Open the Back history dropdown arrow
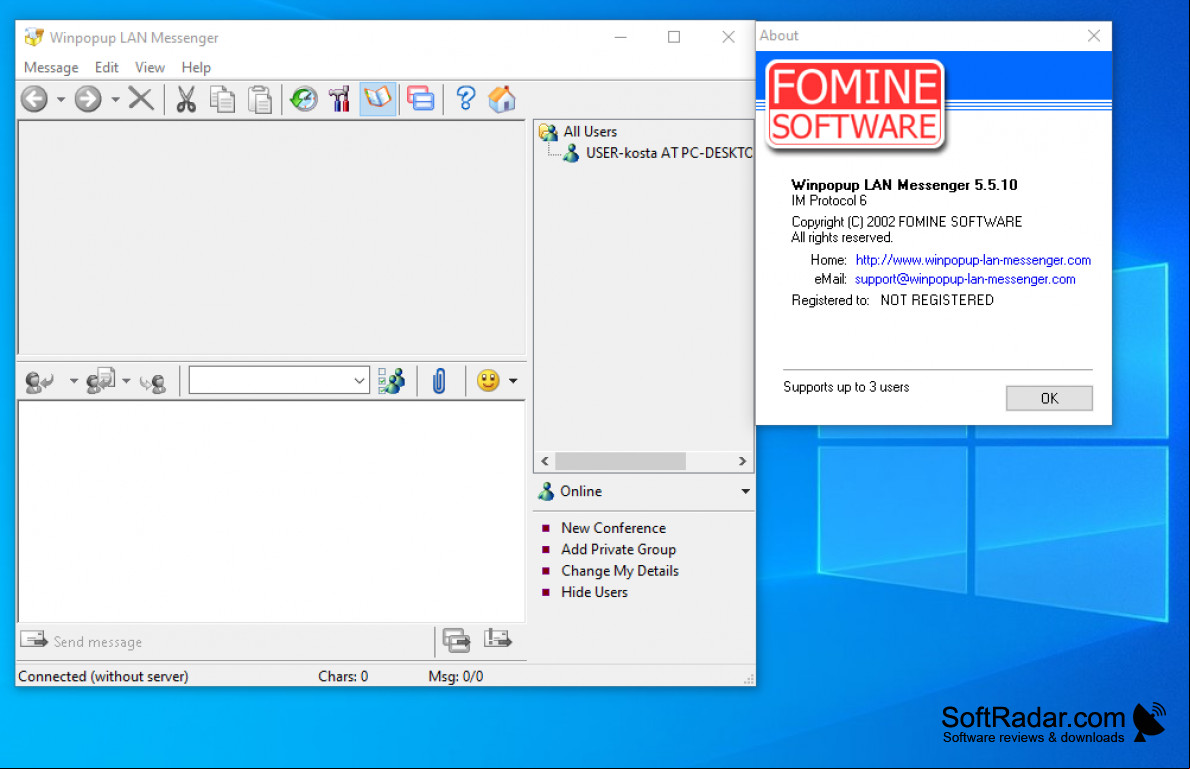Screen dimensions: 1190x769 click(x=61, y=99)
